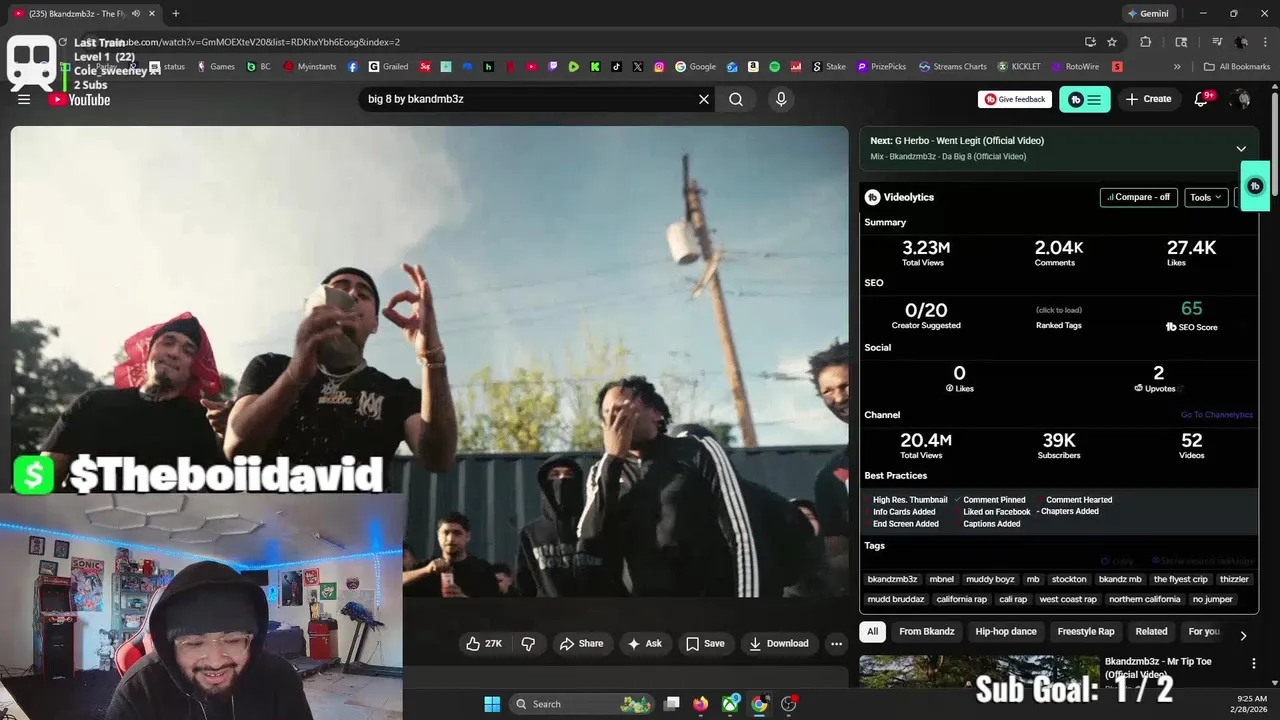Click the TubeBuddy menu icon in header
Viewport: 1280px width, 720px height.
coord(1085,99)
